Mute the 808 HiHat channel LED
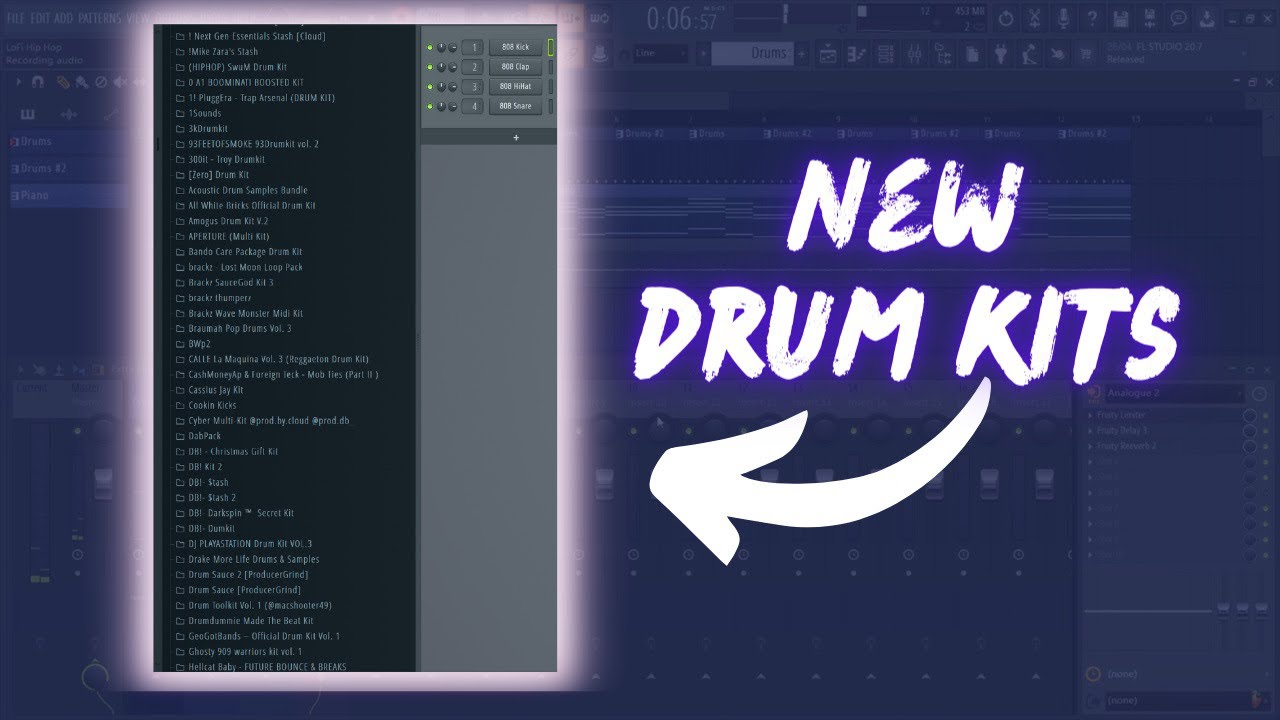This screenshot has width=1280, height=720. (429, 87)
